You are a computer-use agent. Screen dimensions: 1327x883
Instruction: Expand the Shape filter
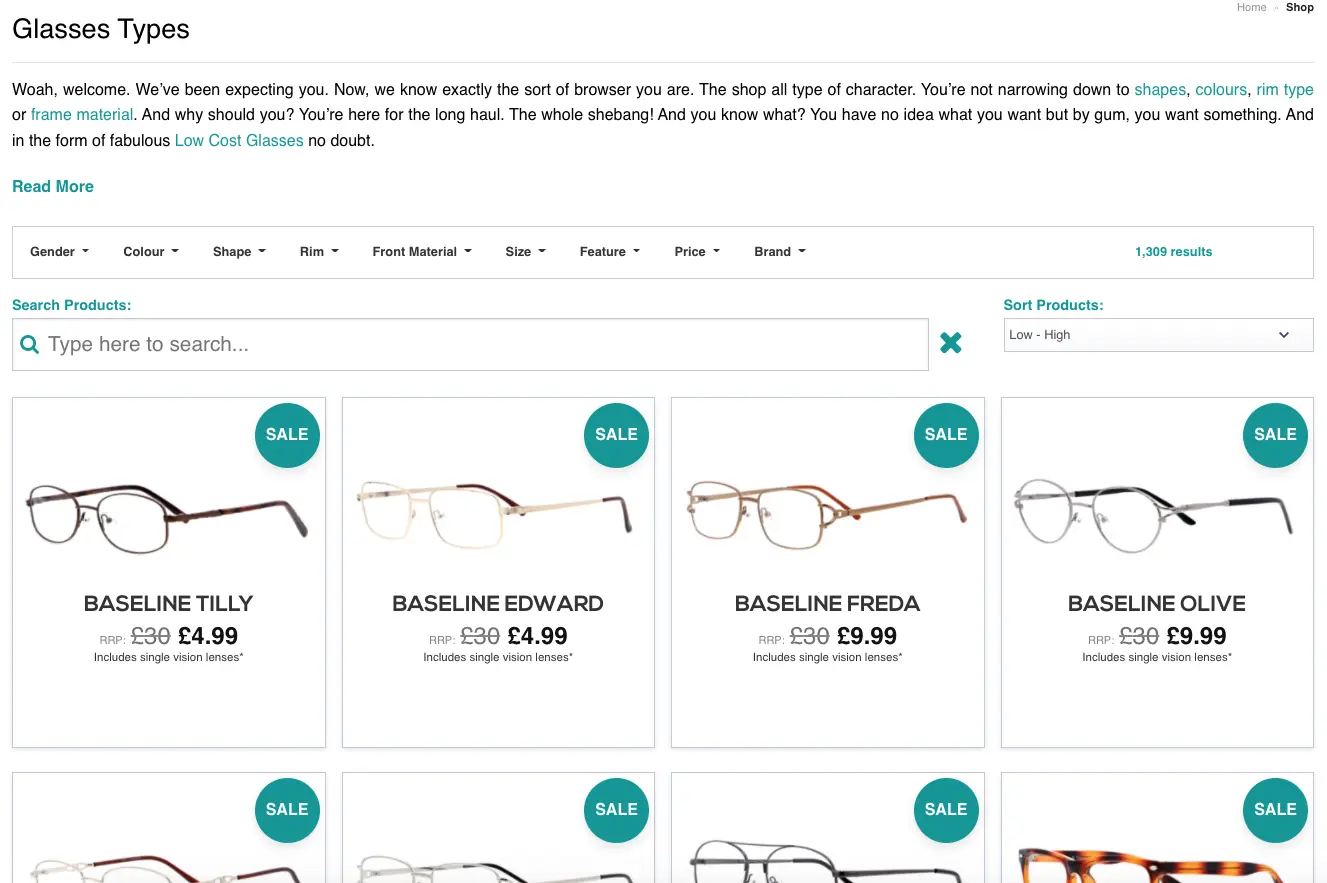coord(239,252)
